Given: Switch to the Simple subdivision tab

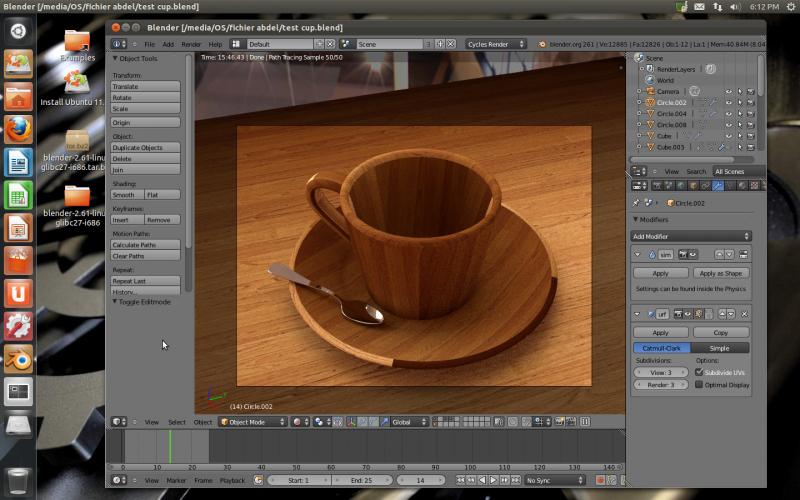Looking at the screenshot, I should pyautogui.click(x=719, y=348).
